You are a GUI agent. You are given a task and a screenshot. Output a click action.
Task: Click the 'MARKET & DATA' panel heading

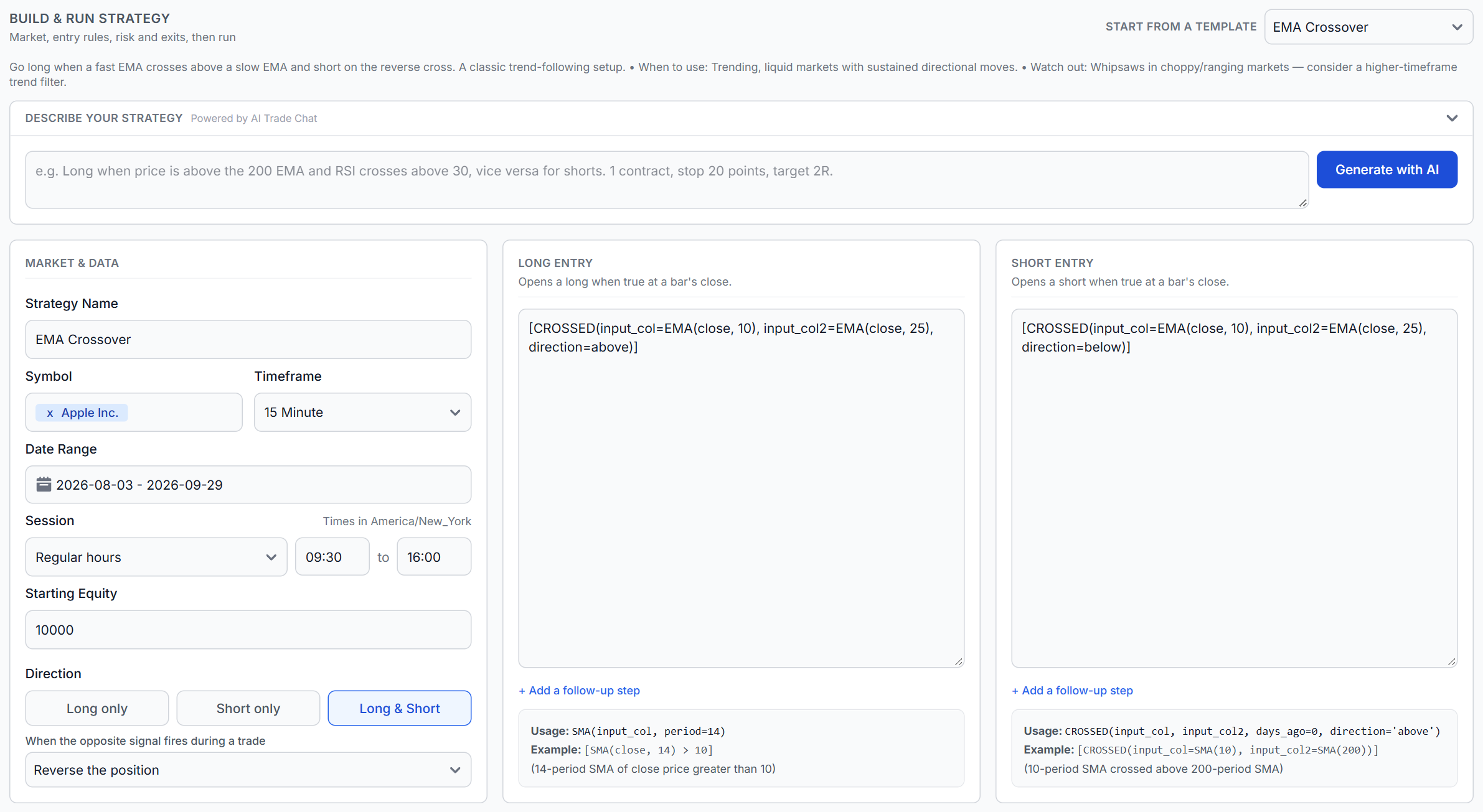pos(72,263)
